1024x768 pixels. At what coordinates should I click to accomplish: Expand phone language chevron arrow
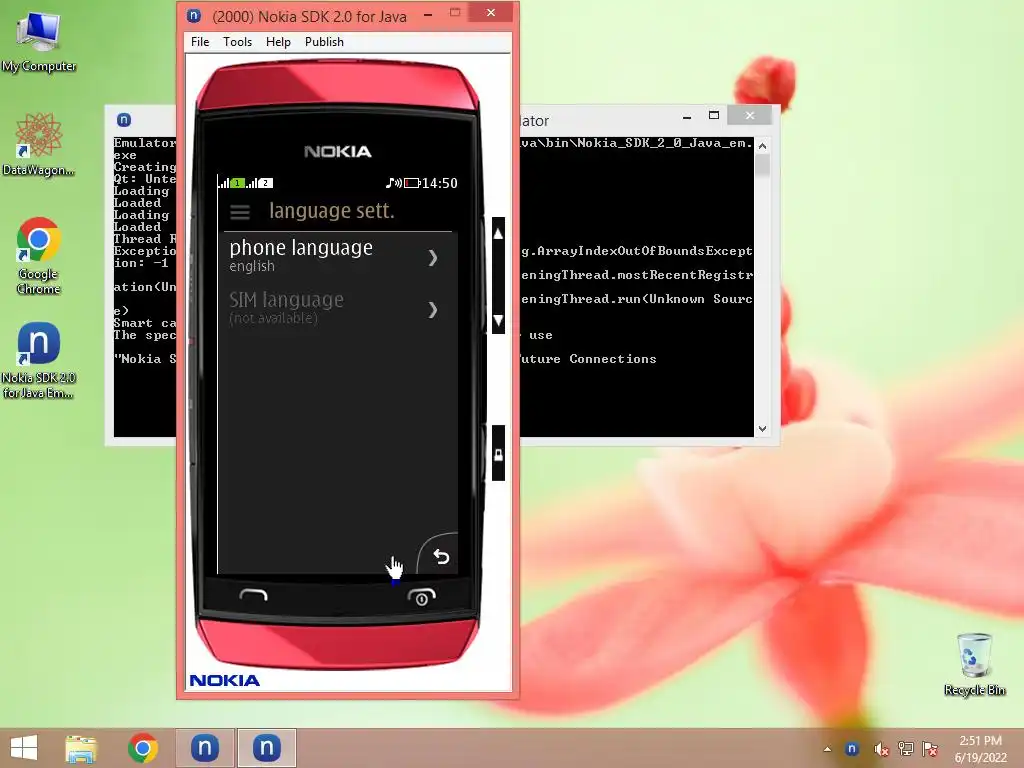(433, 258)
